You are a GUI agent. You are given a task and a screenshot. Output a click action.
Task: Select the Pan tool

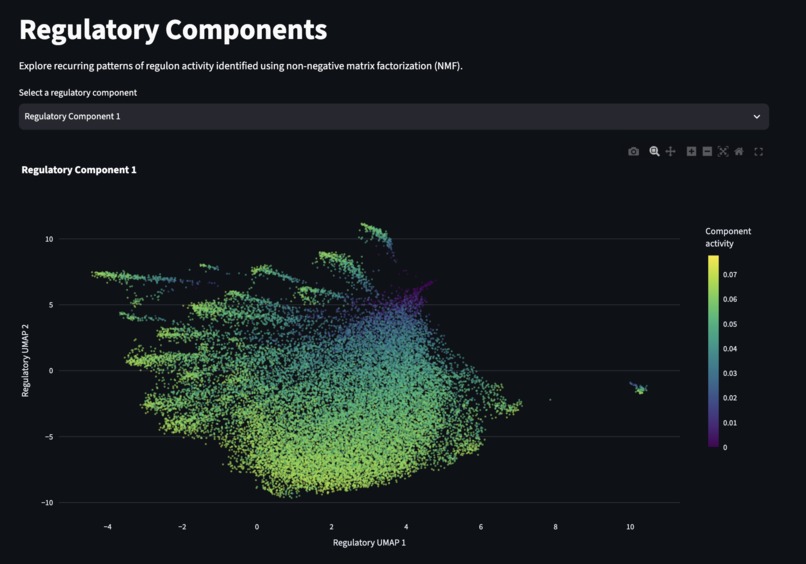point(670,151)
